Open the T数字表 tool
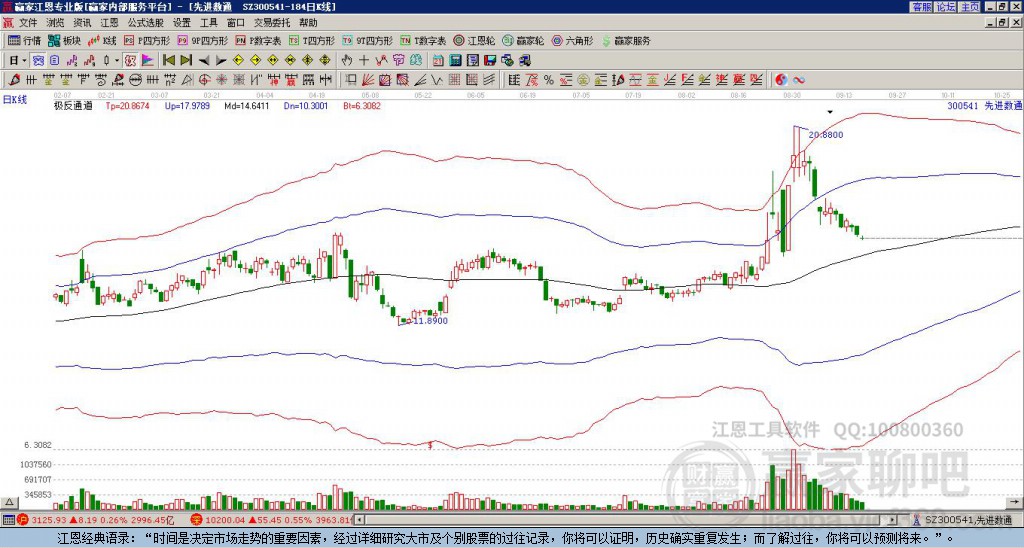Image resolution: width=1024 pixels, height=548 pixels. [x=423, y=40]
